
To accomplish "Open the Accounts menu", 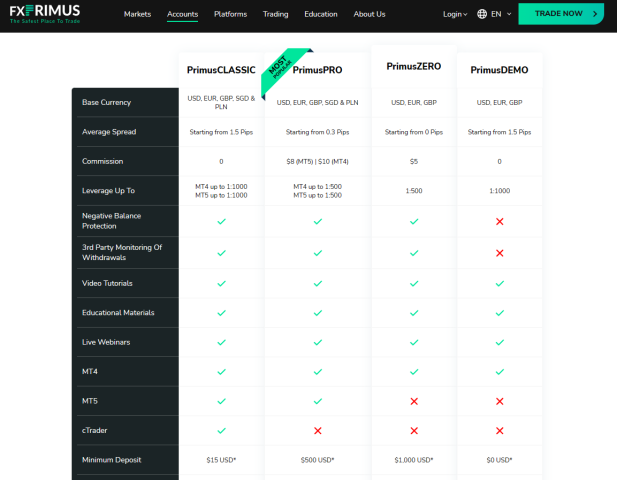I will tap(183, 14).
